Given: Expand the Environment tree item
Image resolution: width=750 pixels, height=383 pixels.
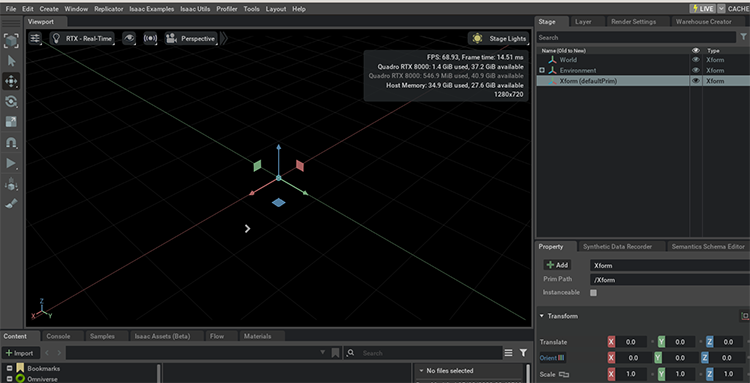Looking at the screenshot, I should pyautogui.click(x=542, y=70).
